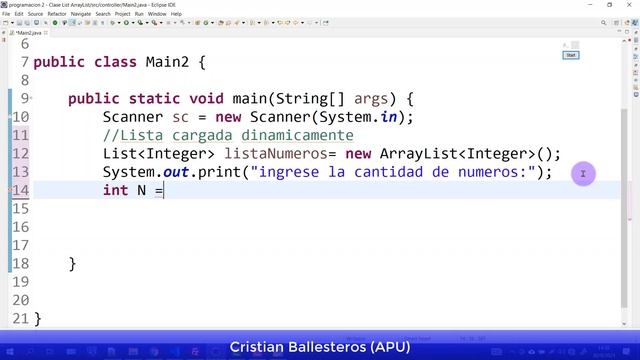Open the New Java Class dropdown arrow

pos(212,23)
